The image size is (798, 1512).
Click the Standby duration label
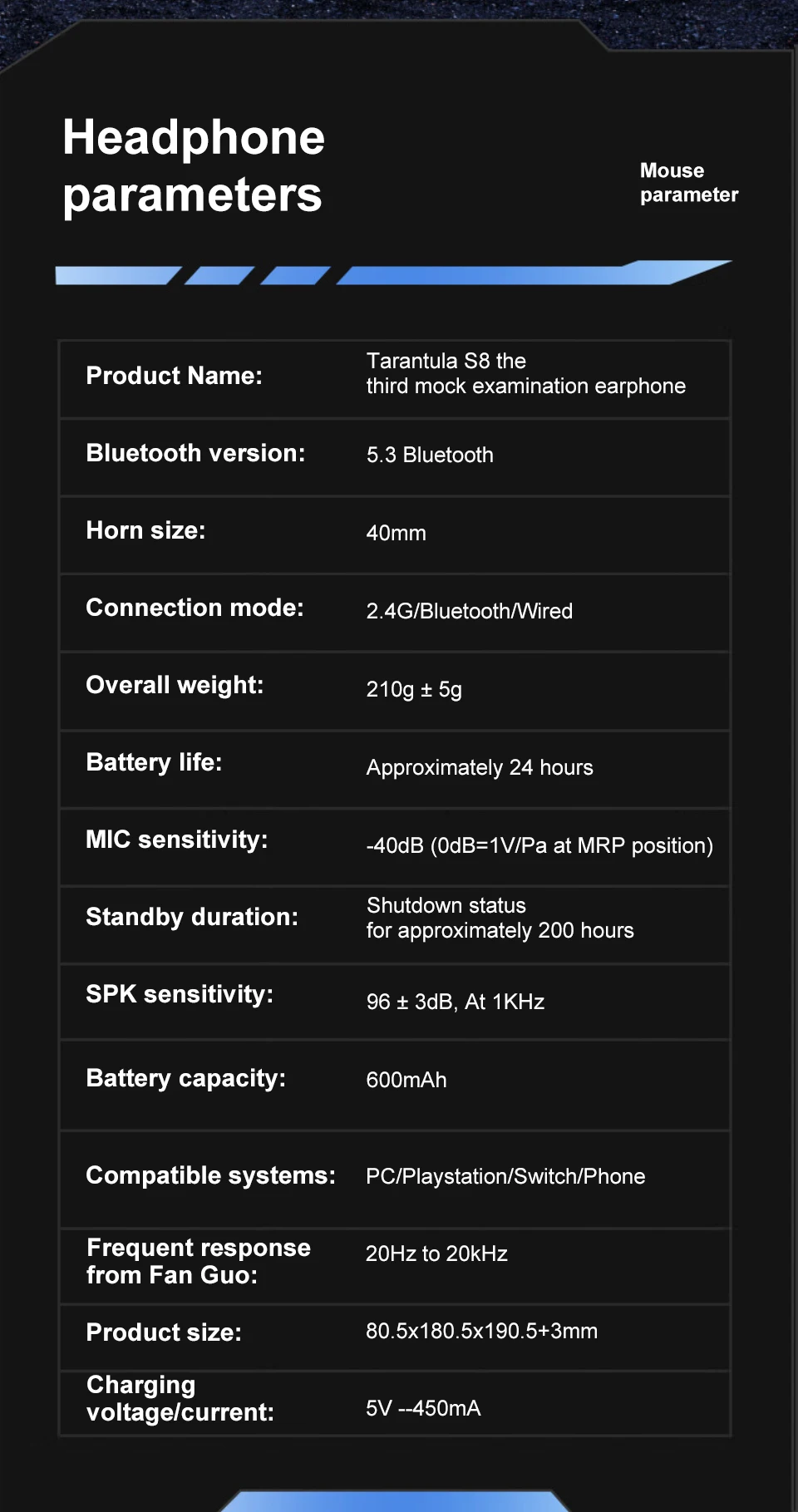point(191,917)
